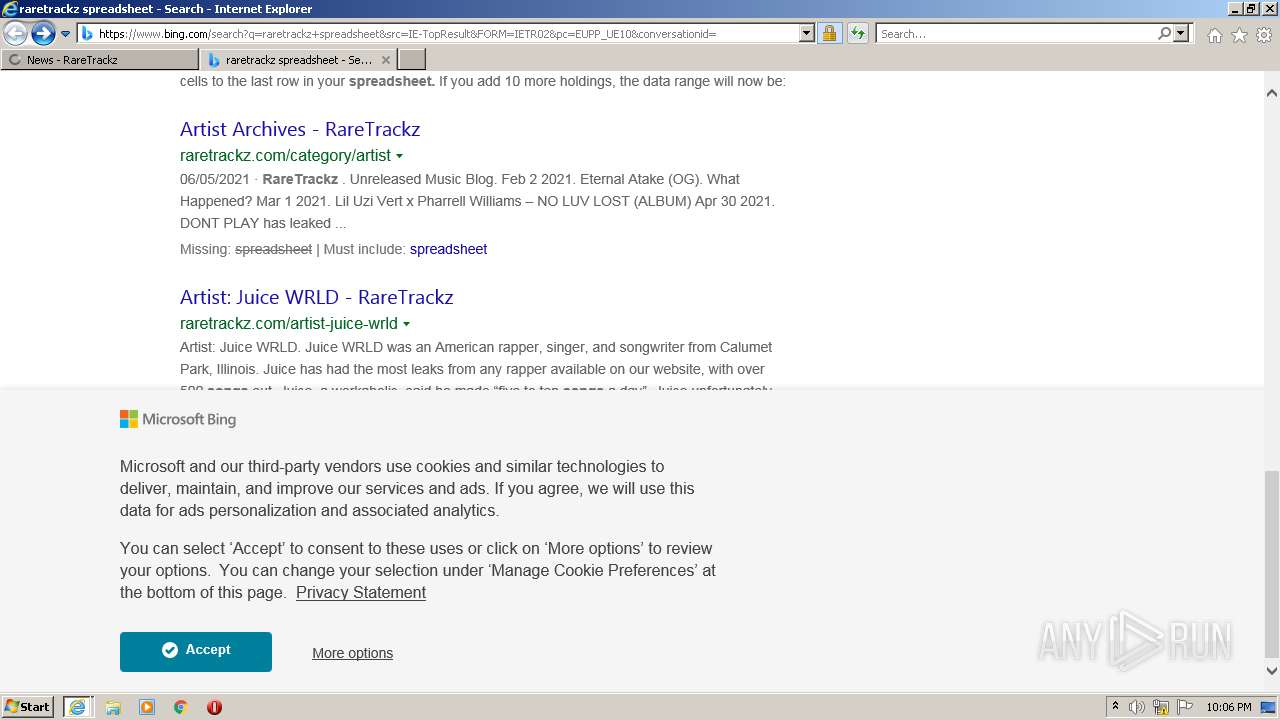The image size is (1280, 720).
Task: Click the 10:06 PM clock
Action: (1229, 707)
